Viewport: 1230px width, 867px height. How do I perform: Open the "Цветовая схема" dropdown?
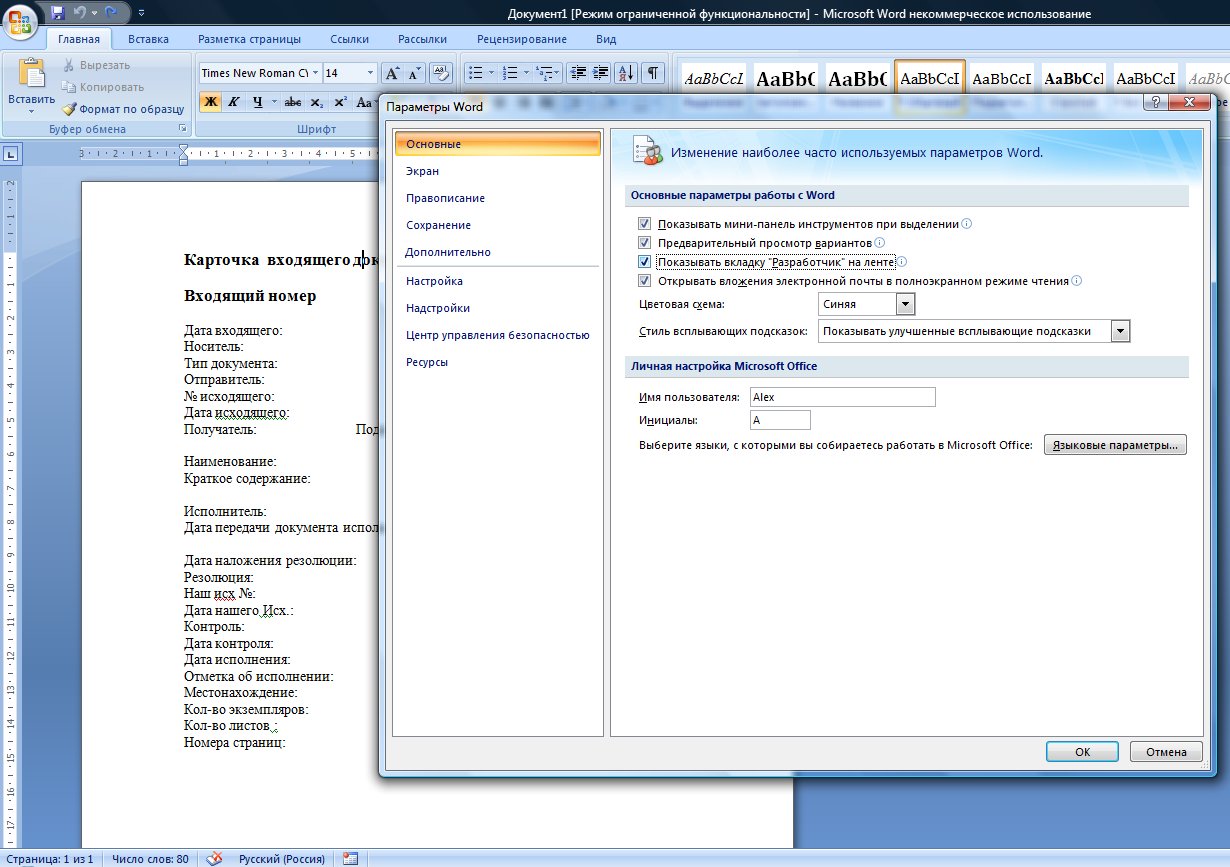click(905, 304)
